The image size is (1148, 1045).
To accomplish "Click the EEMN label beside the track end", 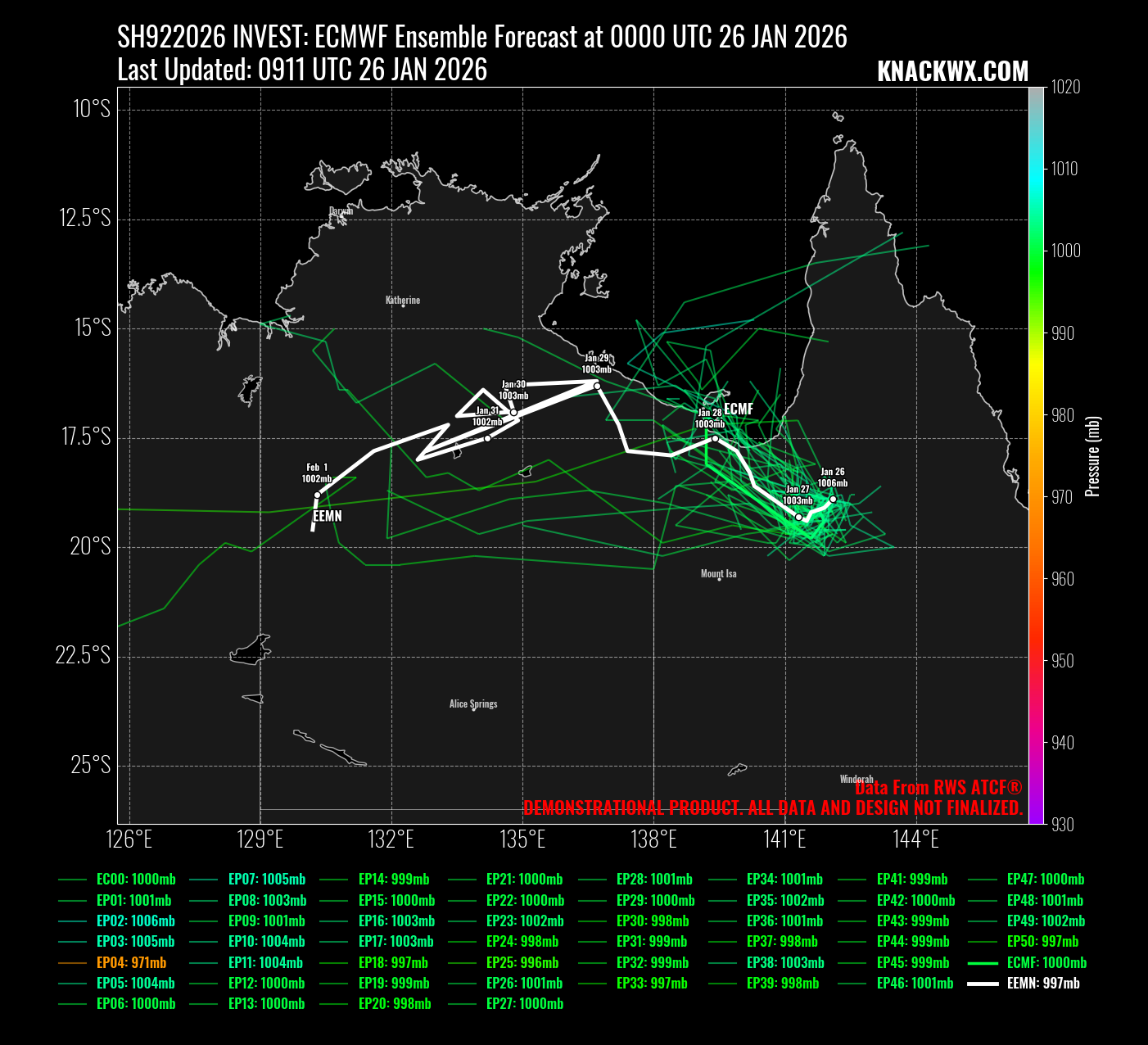I will click(x=328, y=516).
